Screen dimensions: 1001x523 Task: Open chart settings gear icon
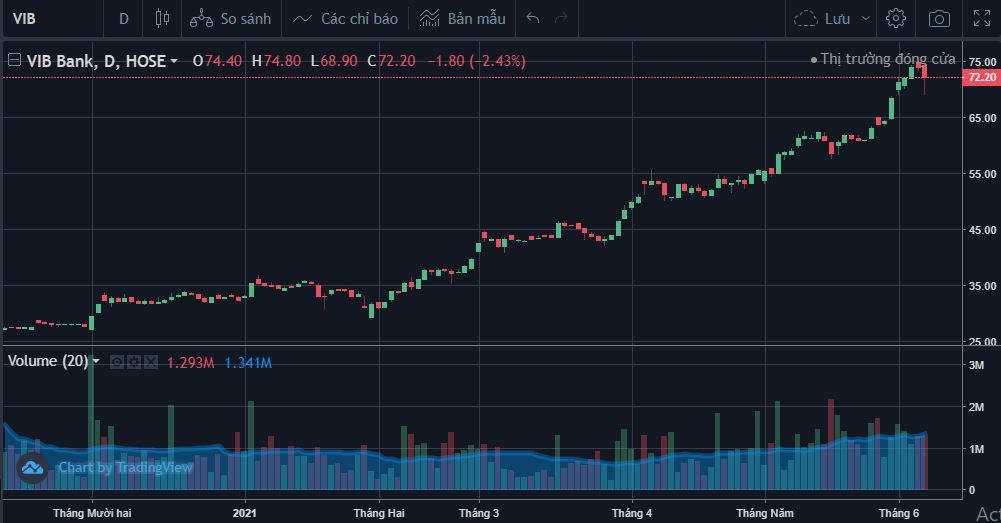point(896,18)
